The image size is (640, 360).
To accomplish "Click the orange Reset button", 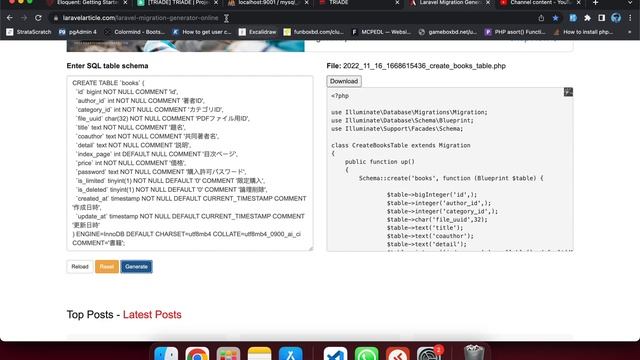I will pos(107,267).
